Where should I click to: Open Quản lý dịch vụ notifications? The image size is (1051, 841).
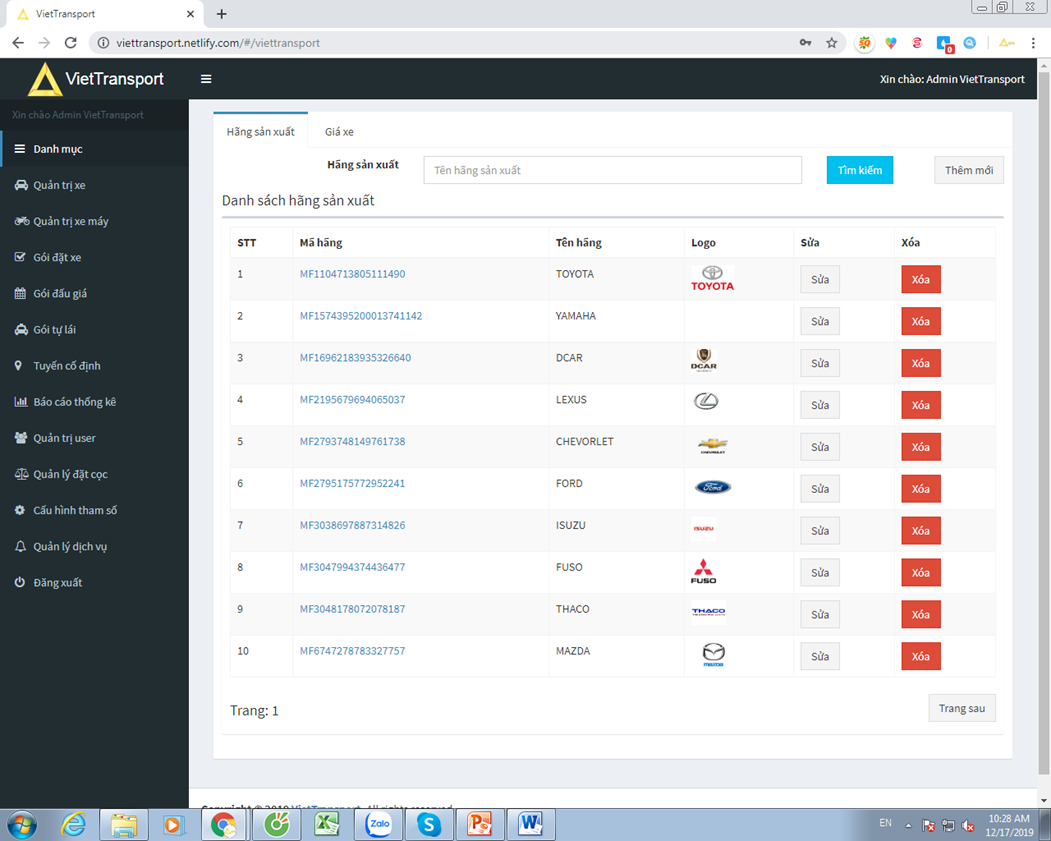65,545
